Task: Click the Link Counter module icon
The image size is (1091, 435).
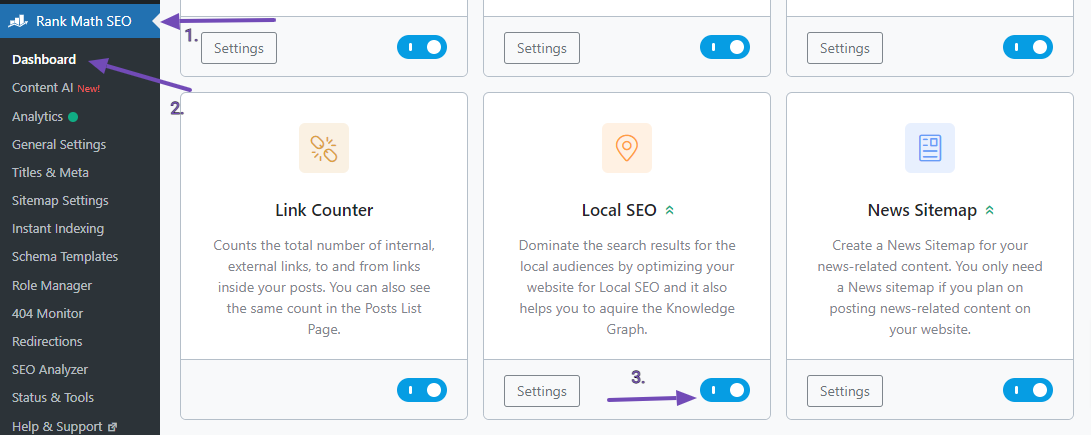Action: [x=324, y=148]
